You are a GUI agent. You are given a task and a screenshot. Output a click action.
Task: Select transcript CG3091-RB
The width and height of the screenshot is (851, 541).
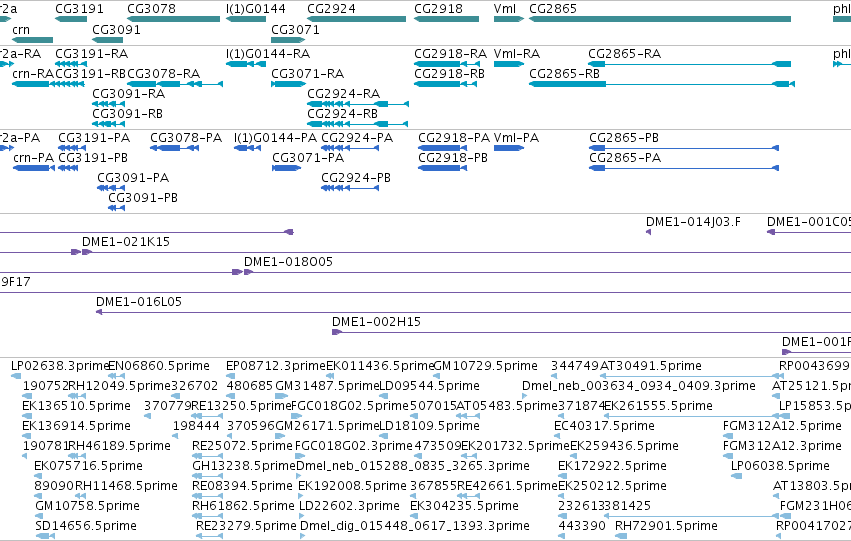128,114
